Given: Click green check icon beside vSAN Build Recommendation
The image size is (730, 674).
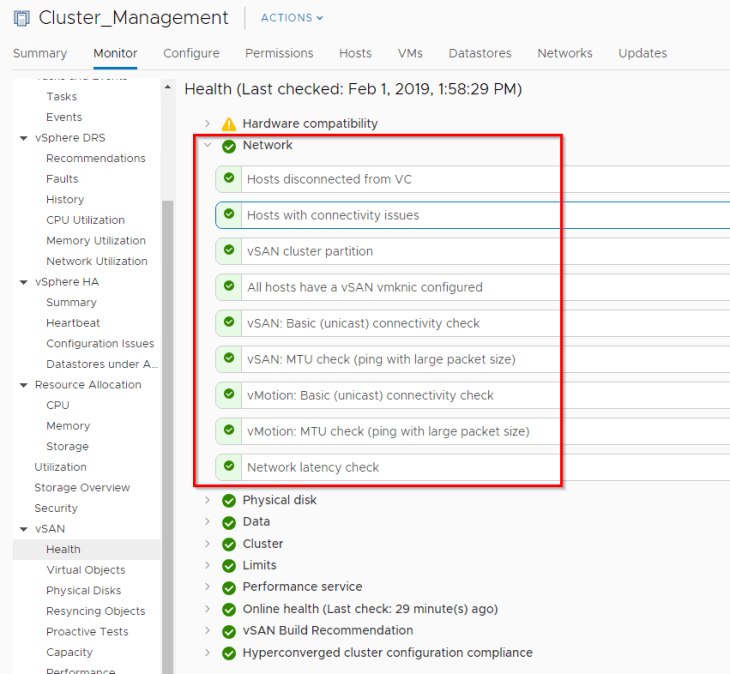Looking at the screenshot, I should [229, 631].
